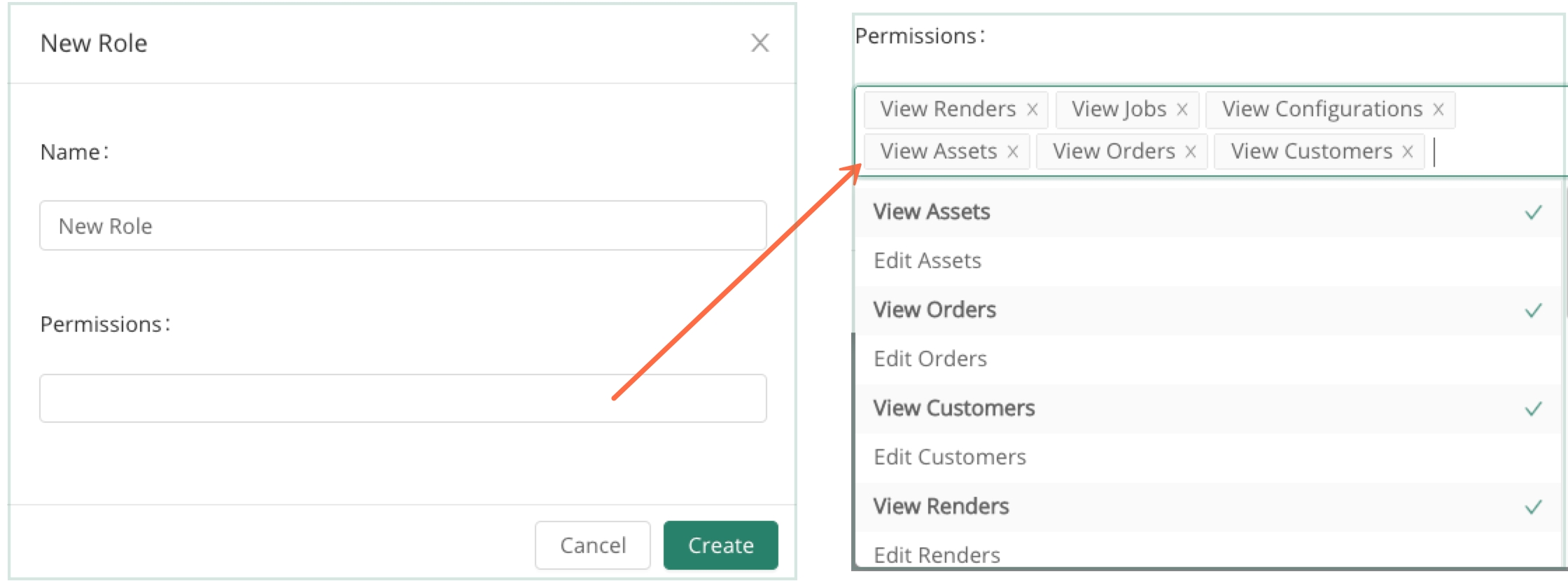Click the Create button

[720, 545]
